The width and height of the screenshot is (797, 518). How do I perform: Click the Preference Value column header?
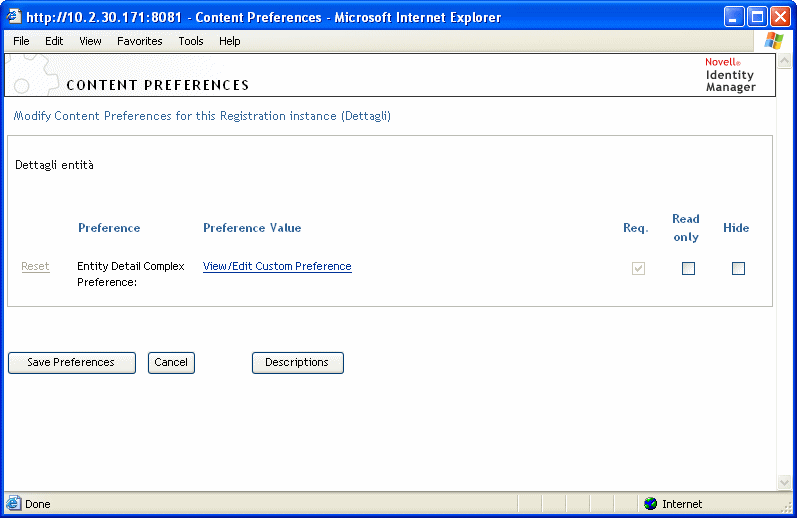252,228
